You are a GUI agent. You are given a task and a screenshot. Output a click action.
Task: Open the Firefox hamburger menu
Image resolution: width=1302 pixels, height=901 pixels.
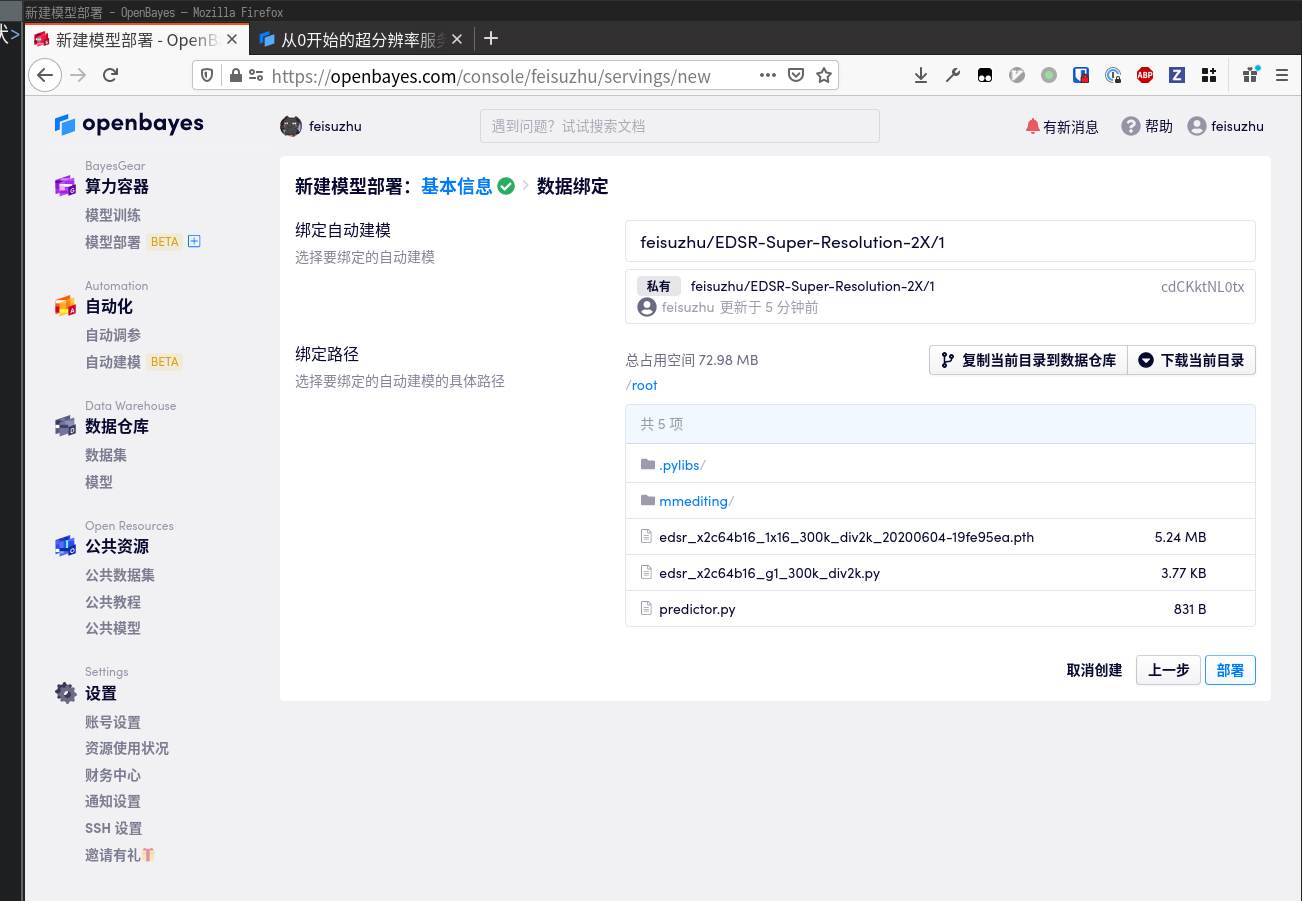(x=1281, y=75)
